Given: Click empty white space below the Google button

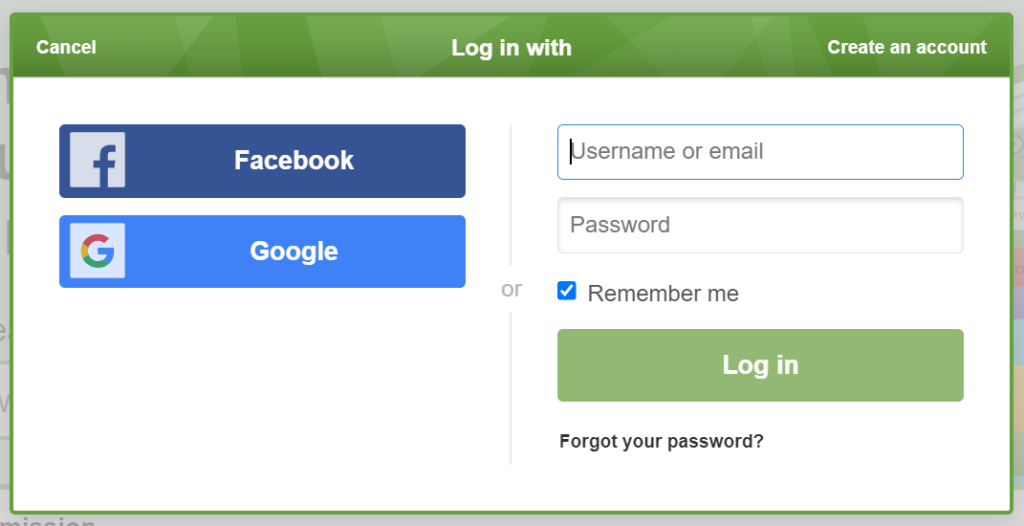Looking at the screenshot, I should (x=262, y=390).
